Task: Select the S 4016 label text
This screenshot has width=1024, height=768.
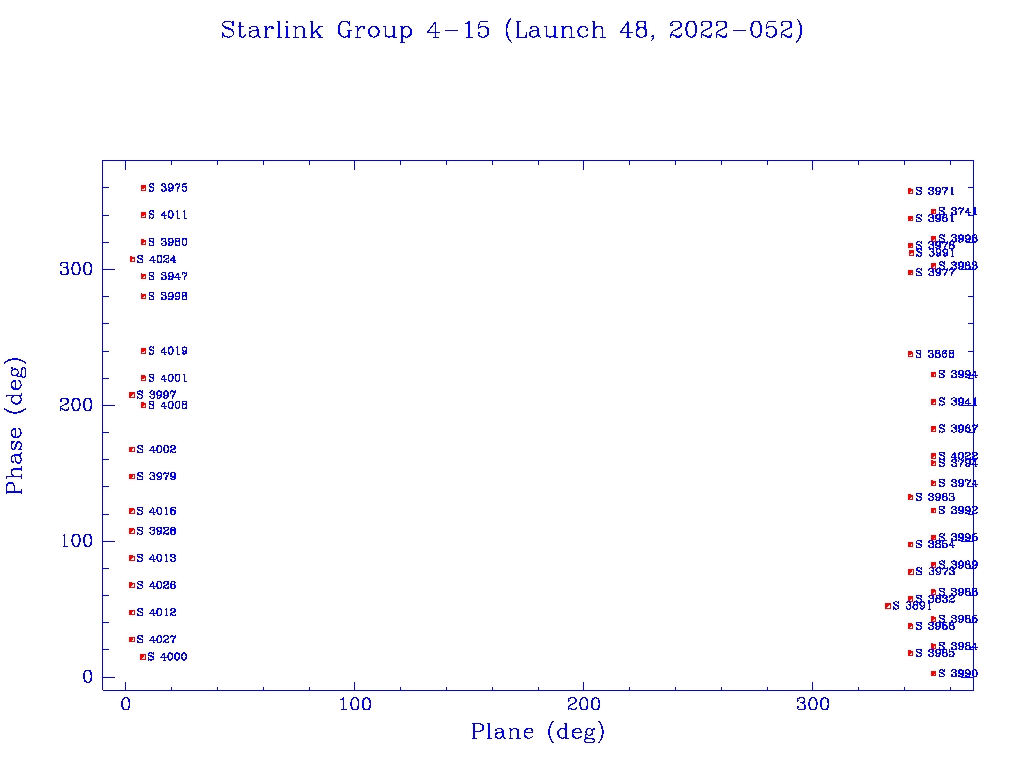Action: (157, 512)
